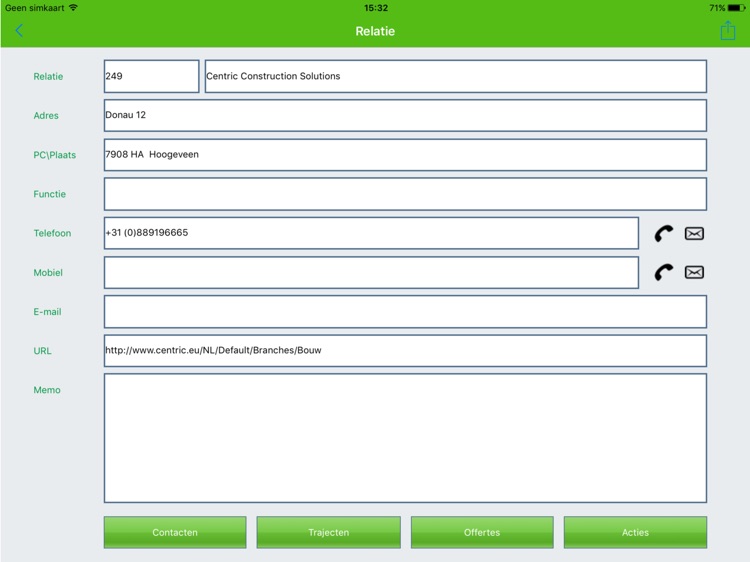Image resolution: width=750 pixels, height=562 pixels.
Task: Select the URL field with centric.eu address
Action: tap(405, 351)
